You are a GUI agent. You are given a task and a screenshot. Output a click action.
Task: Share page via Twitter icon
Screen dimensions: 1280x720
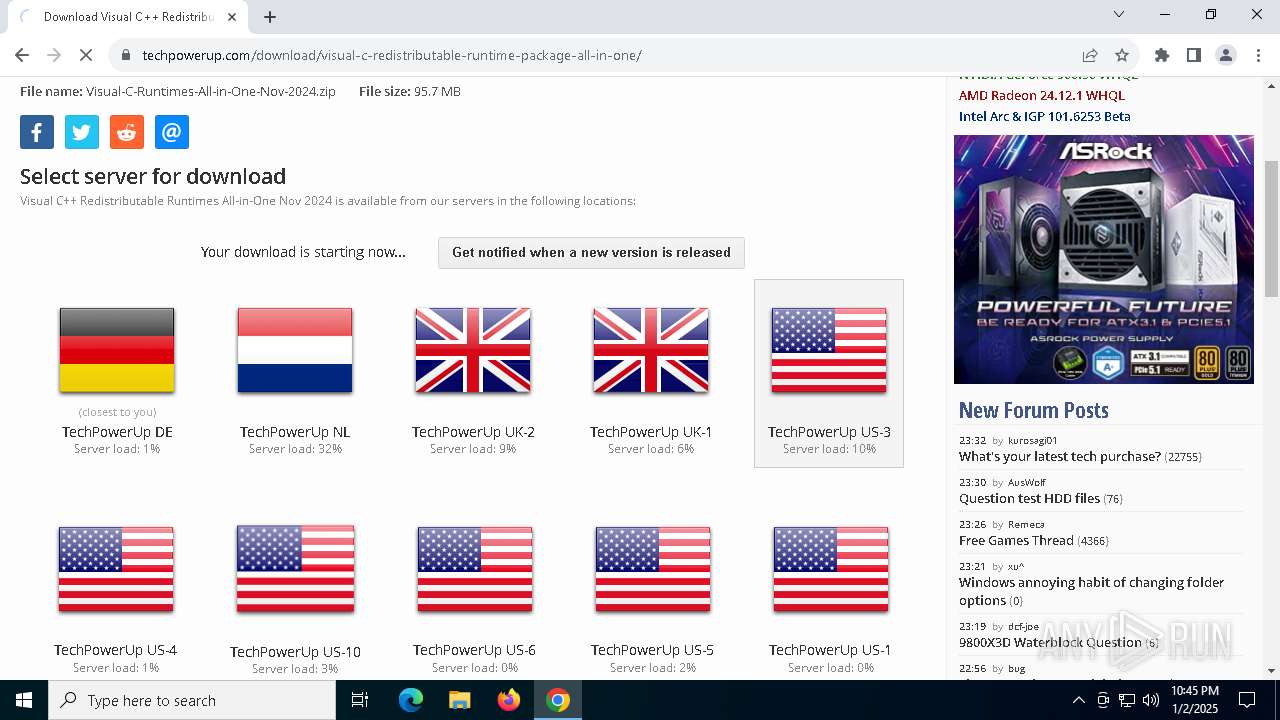(82, 132)
